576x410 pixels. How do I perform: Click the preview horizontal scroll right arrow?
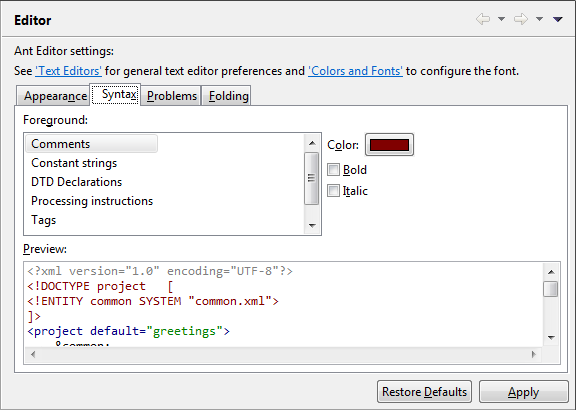pyautogui.click(x=534, y=355)
